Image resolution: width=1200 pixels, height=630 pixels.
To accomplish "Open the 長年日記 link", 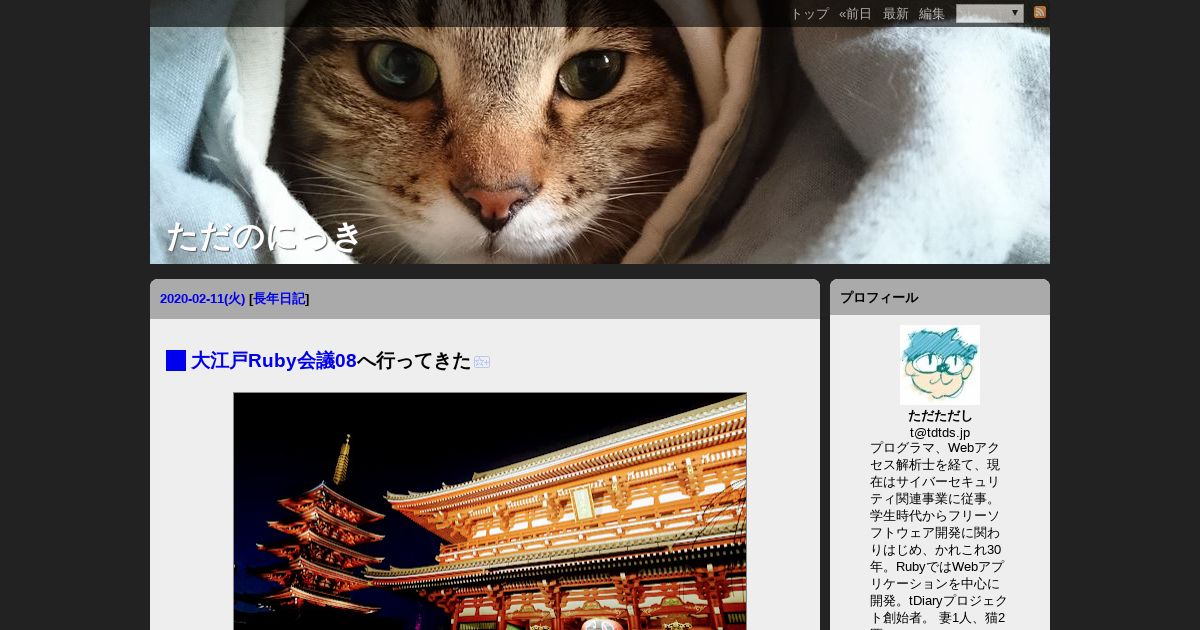I will [x=279, y=299].
